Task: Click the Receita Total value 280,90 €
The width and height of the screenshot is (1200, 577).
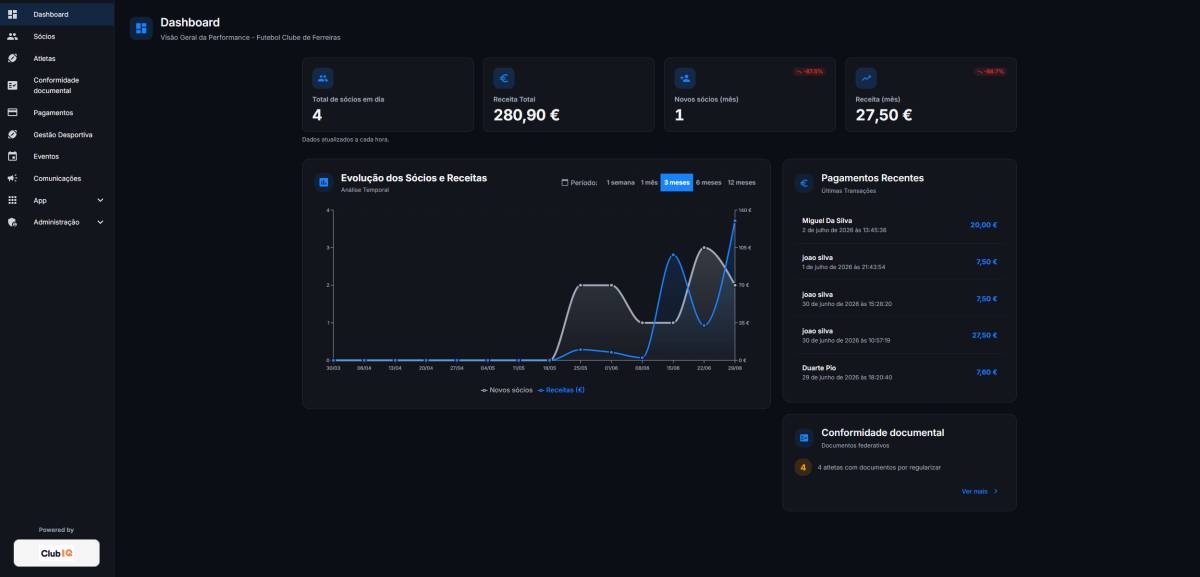Action: pyautogui.click(x=527, y=115)
